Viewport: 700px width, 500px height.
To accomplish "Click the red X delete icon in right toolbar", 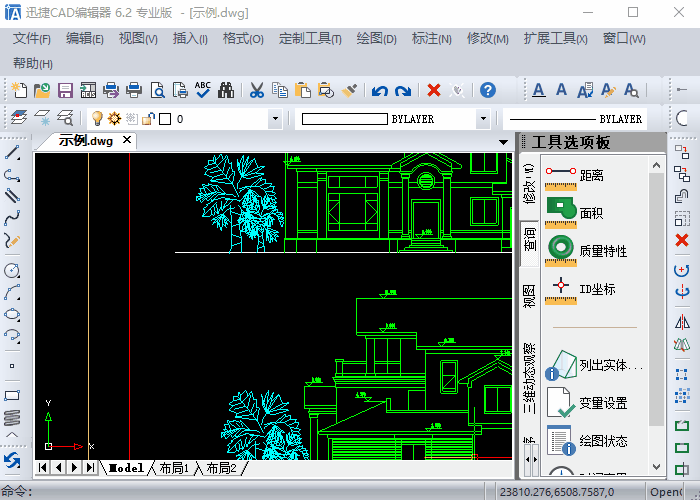I will click(x=682, y=240).
